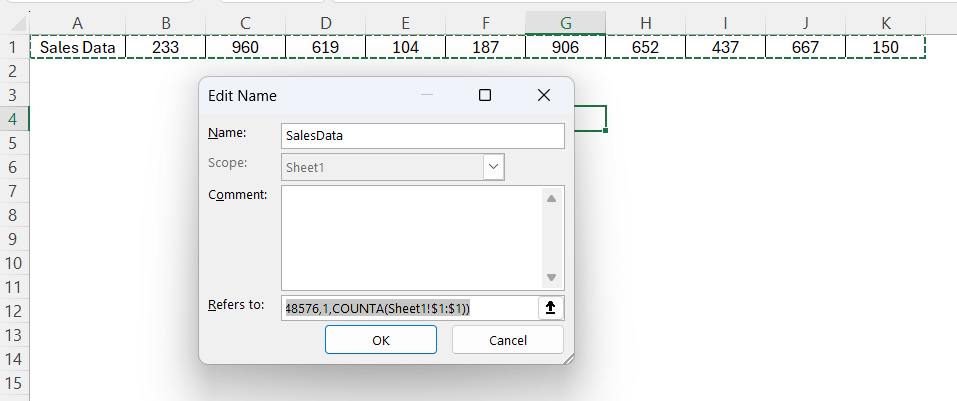The image size is (957, 401).
Task: Click column K header
Action: click(x=885, y=23)
